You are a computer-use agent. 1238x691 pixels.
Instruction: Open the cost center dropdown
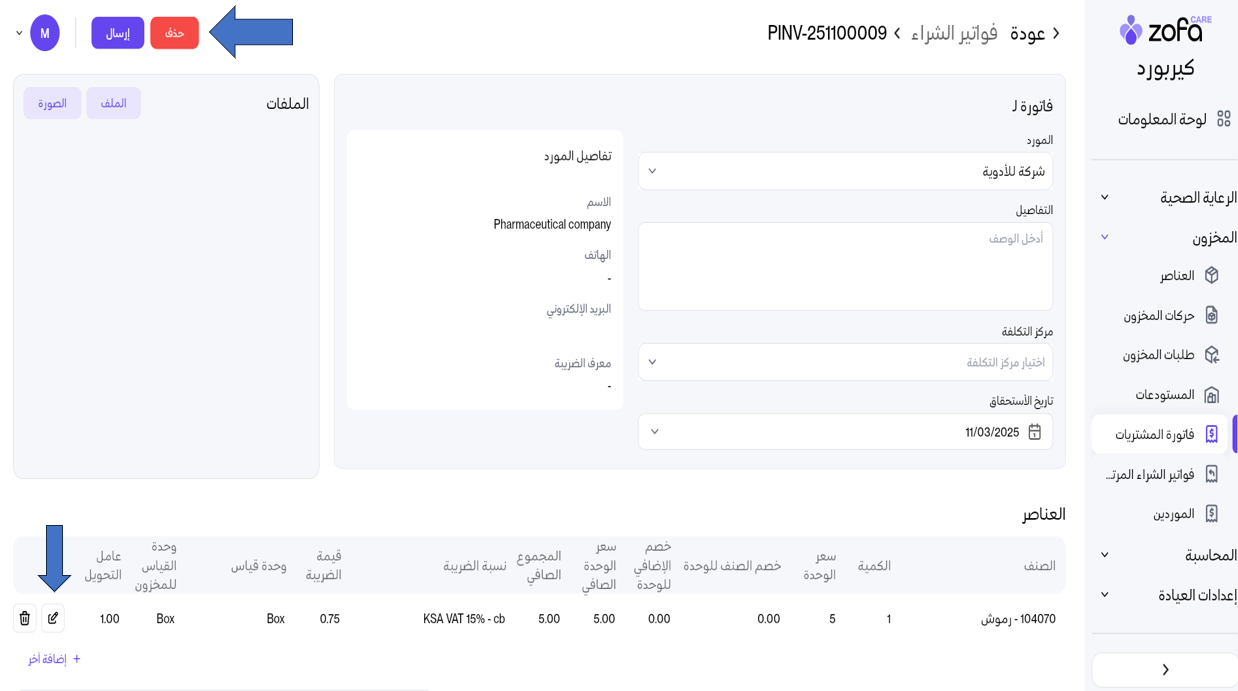click(845, 362)
